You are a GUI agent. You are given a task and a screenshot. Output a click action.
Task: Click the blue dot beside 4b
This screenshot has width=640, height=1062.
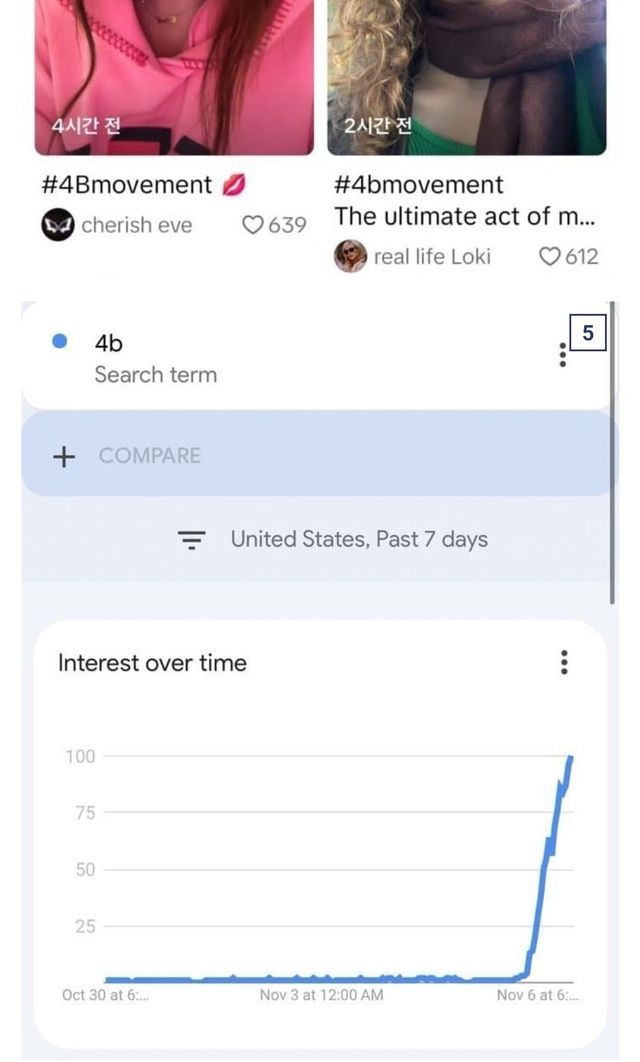point(59,341)
